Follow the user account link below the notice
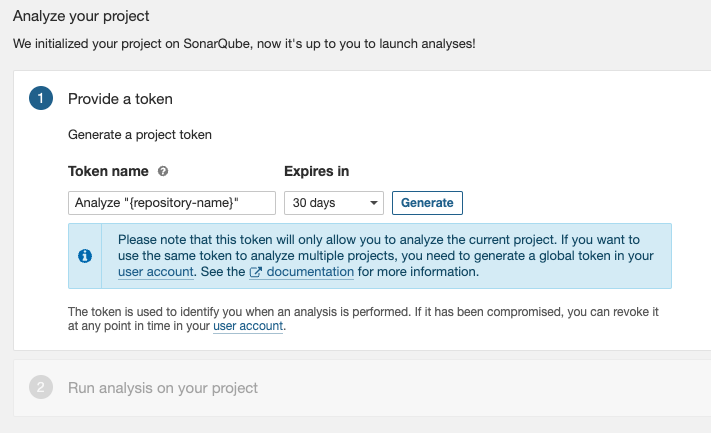The image size is (711, 433). click(x=248, y=326)
